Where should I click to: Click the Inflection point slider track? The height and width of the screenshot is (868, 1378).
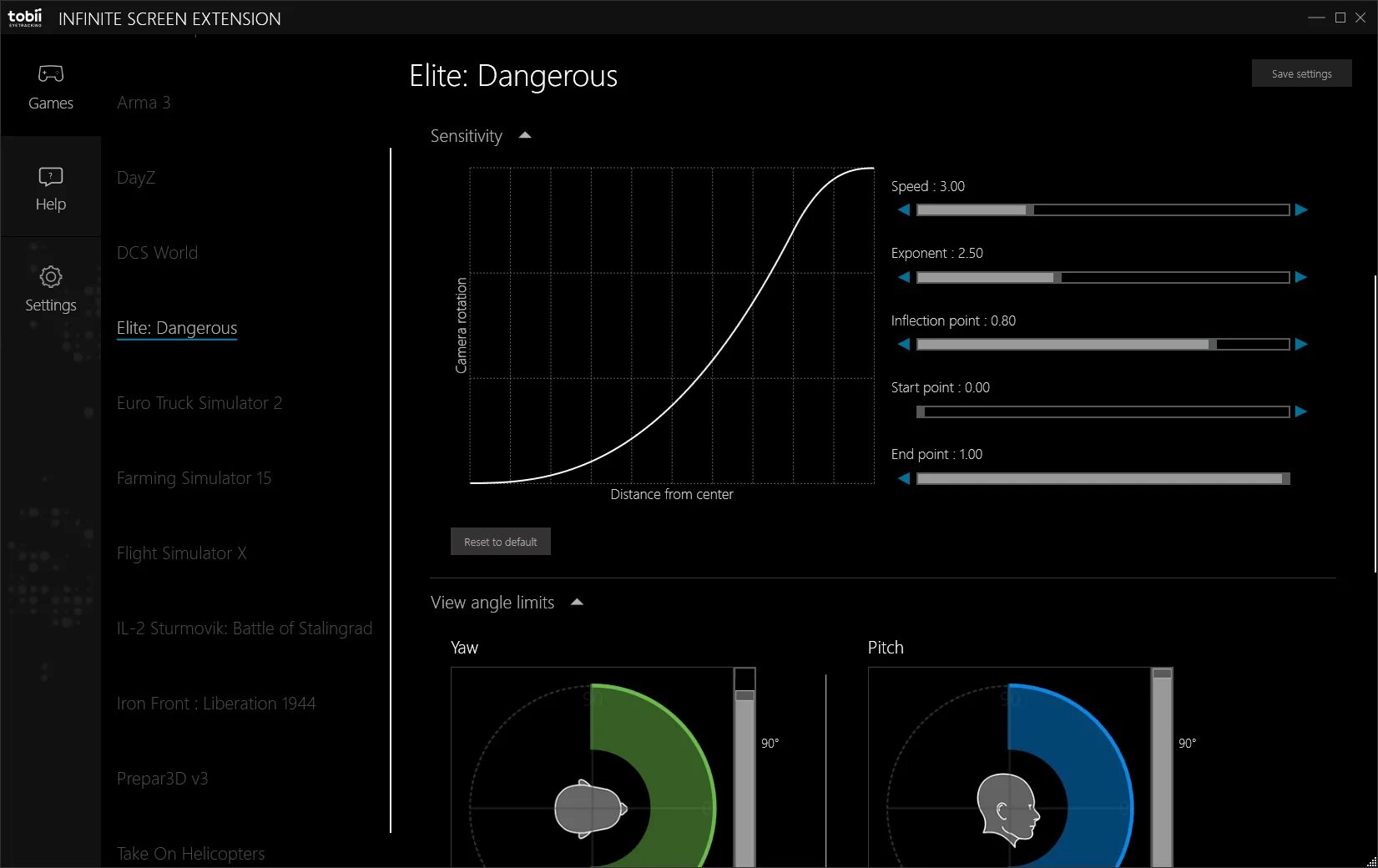[x=1103, y=344]
